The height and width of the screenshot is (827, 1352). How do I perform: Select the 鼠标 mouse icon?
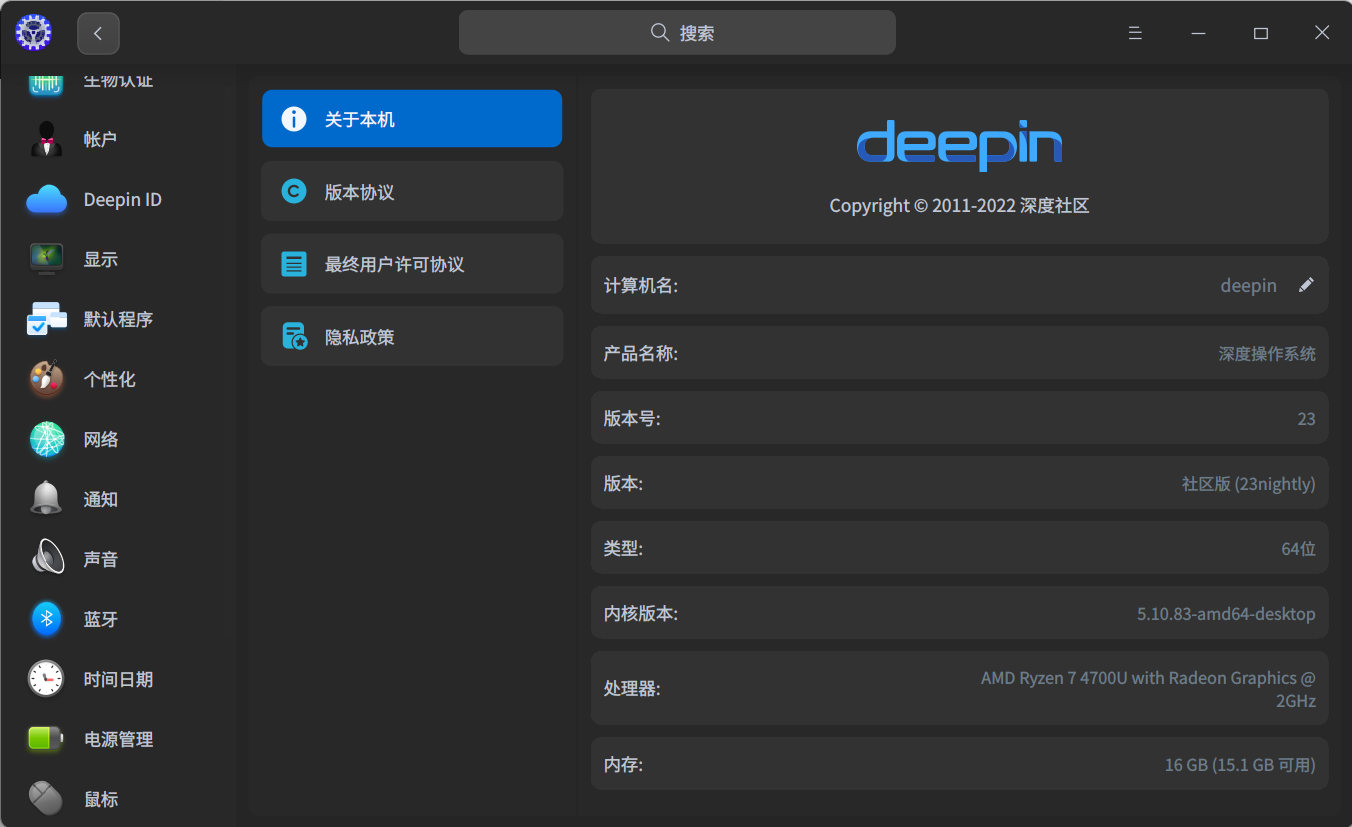tap(46, 799)
